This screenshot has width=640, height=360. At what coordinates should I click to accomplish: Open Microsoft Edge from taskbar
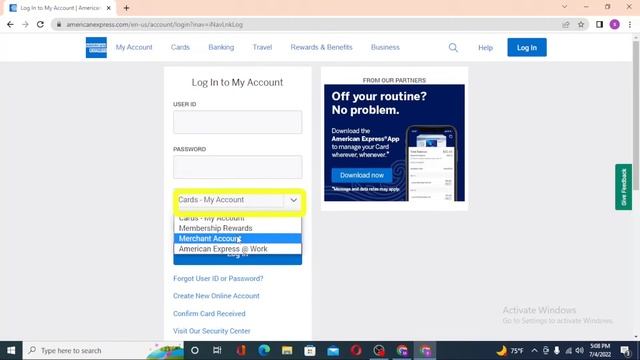[x=264, y=351]
